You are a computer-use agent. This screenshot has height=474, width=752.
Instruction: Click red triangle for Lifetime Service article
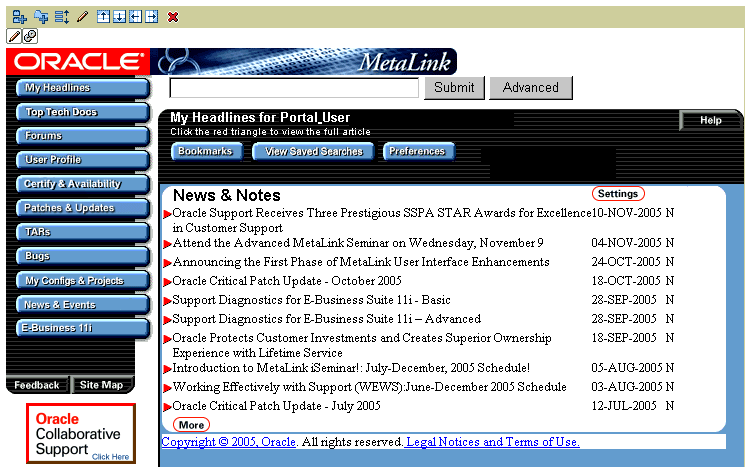pos(167,339)
